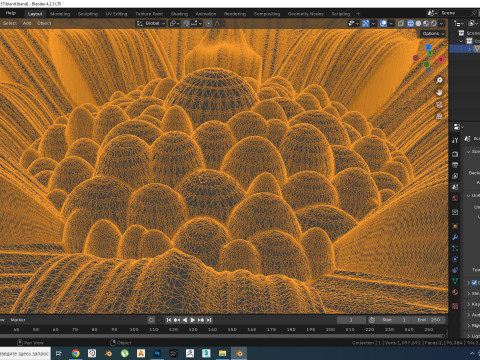Open the Scene properties tab
Viewport: 480px width, 360px height.
[x=455, y=187]
